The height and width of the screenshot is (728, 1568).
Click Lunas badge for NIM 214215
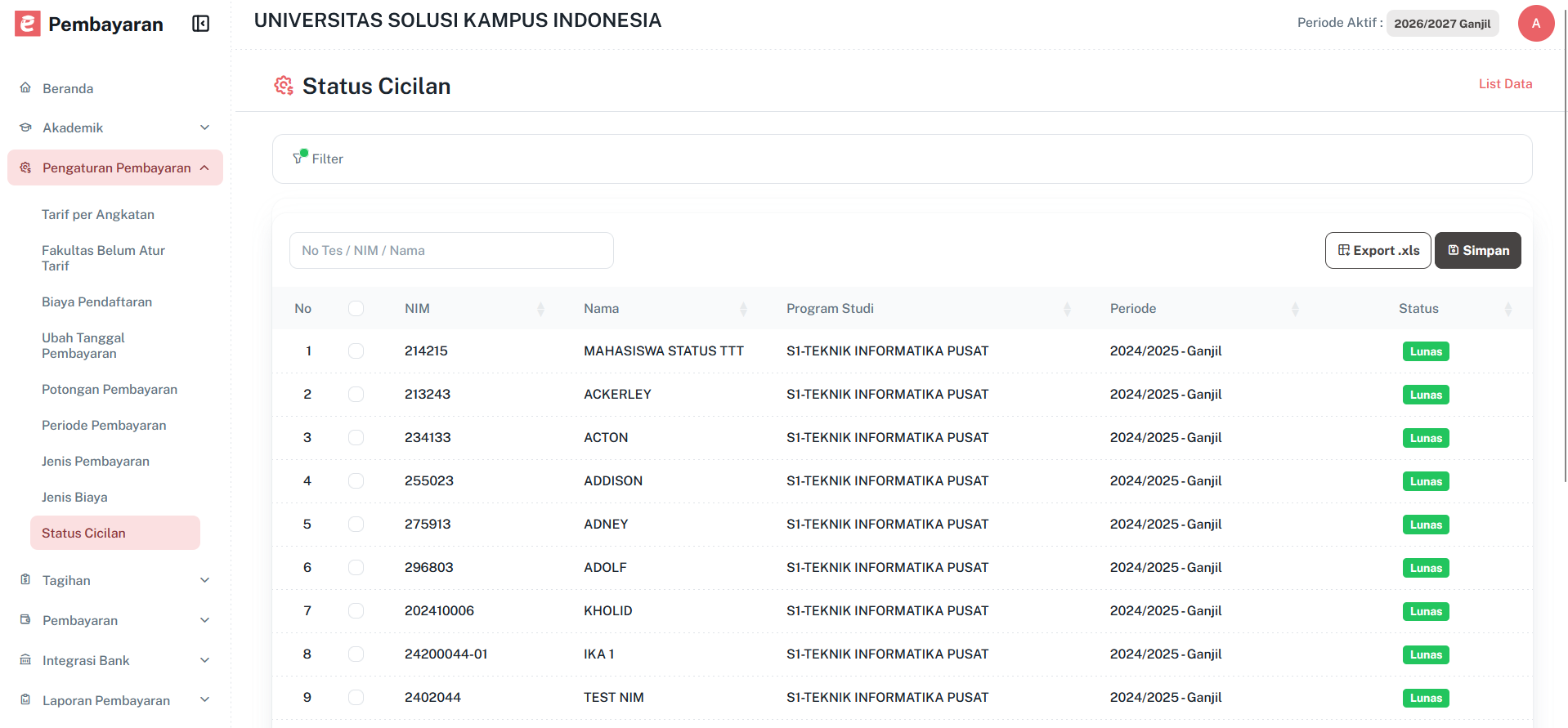[x=1426, y=351]
